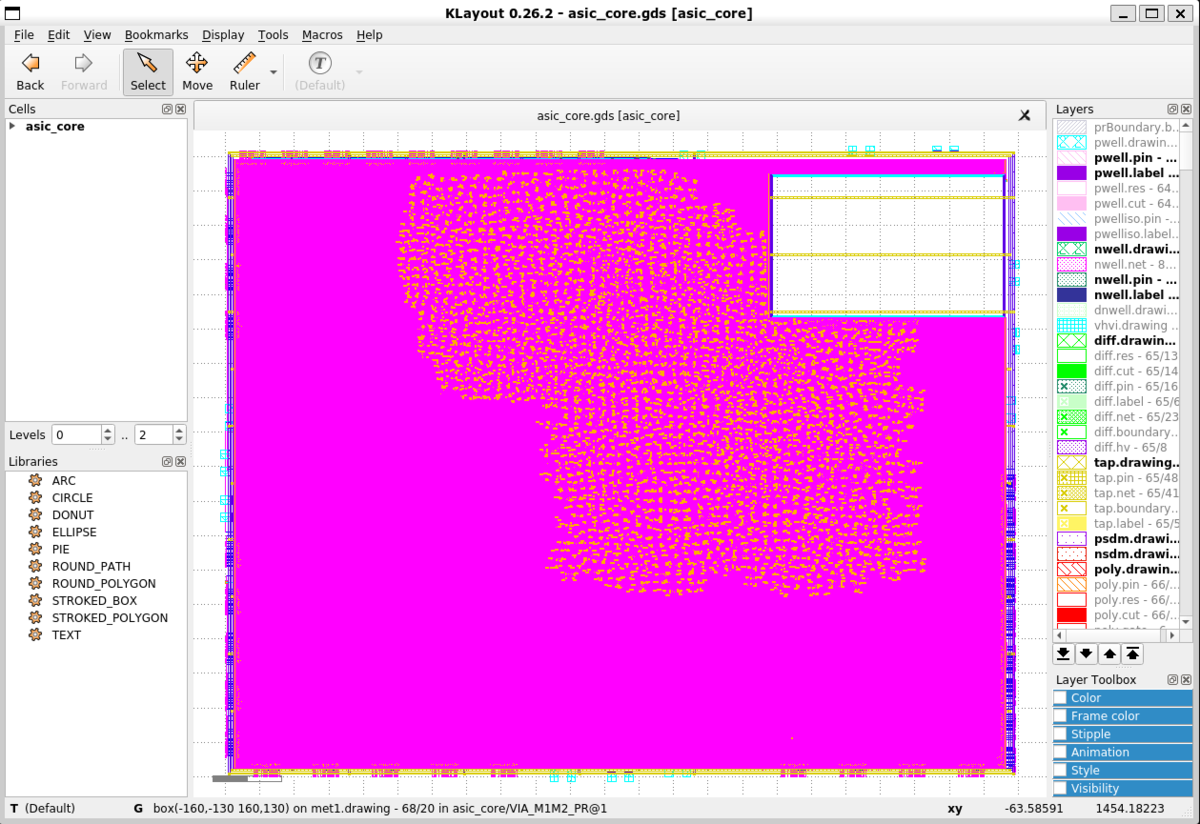Select the DONUT library item

click(x=73, y=515)
